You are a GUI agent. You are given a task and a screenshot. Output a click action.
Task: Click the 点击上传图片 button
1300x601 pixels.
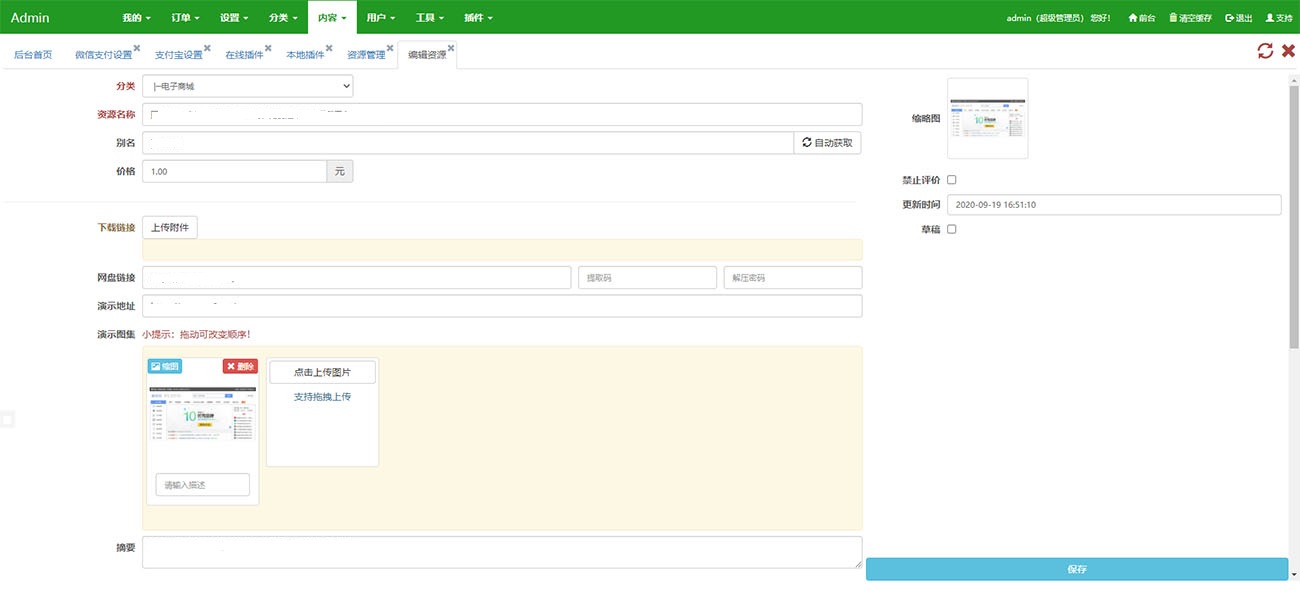coord(322,372)
